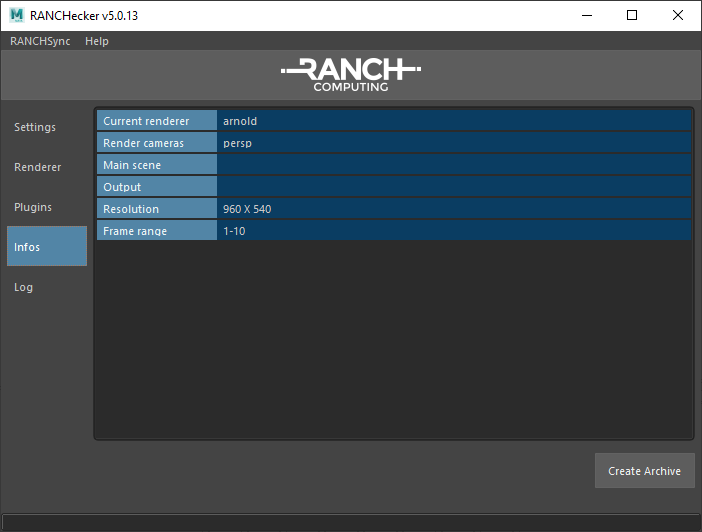Select the Current renderer label cell
Image resolution: width=702 pixels, height=532 pixels.
click(x=157, y=121)
